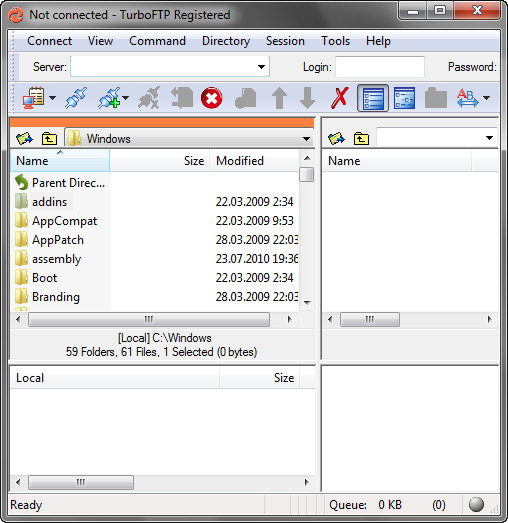Click the grayed Reconnect document arrow icon
508x523 pixels.
(182, 98)
